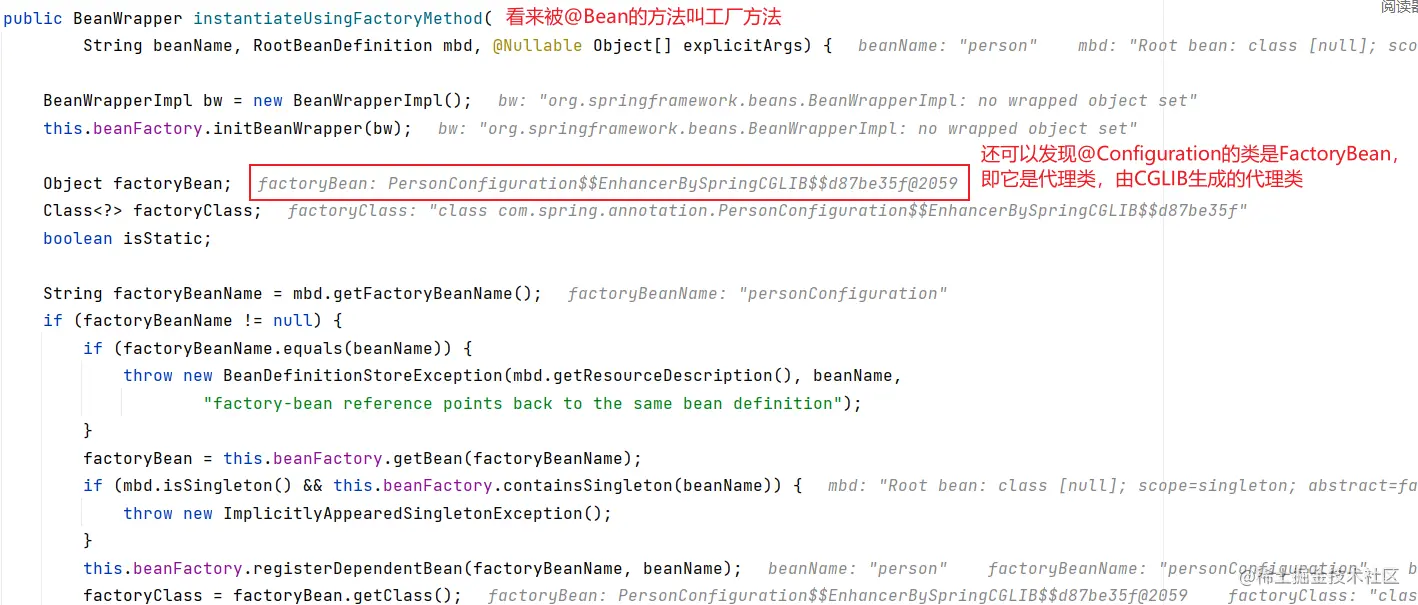The height and width of the screenshot is (605, 1418).
Task: Click the RootBeanDefinition parameter type
Action: coord(342,46)
